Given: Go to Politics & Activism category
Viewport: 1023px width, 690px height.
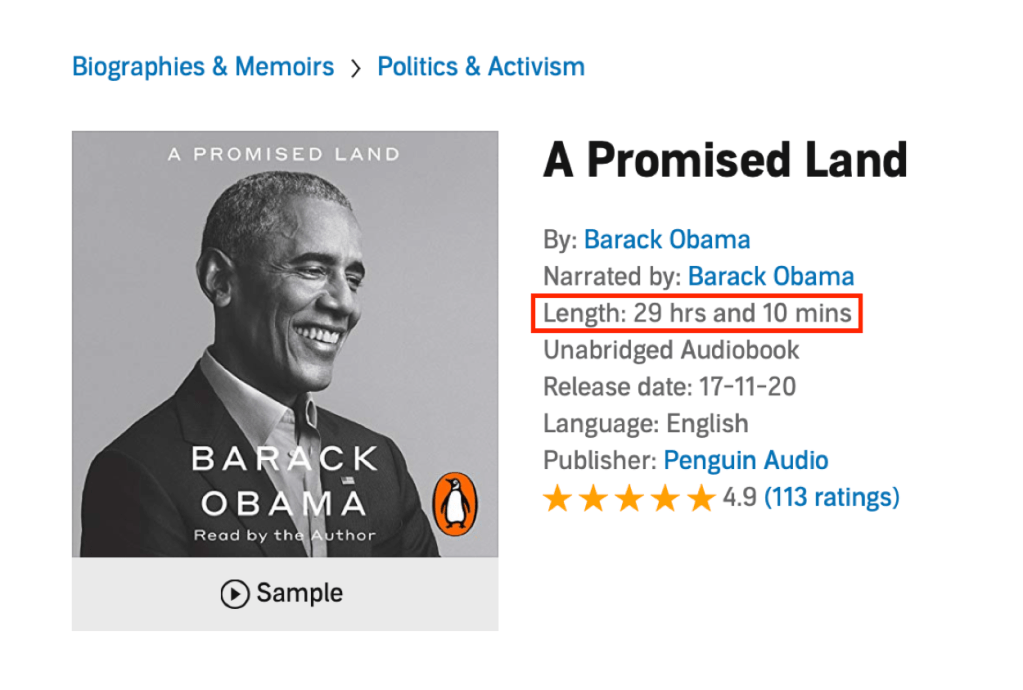Looking at the screenshot, I should [x=481, y=67].
